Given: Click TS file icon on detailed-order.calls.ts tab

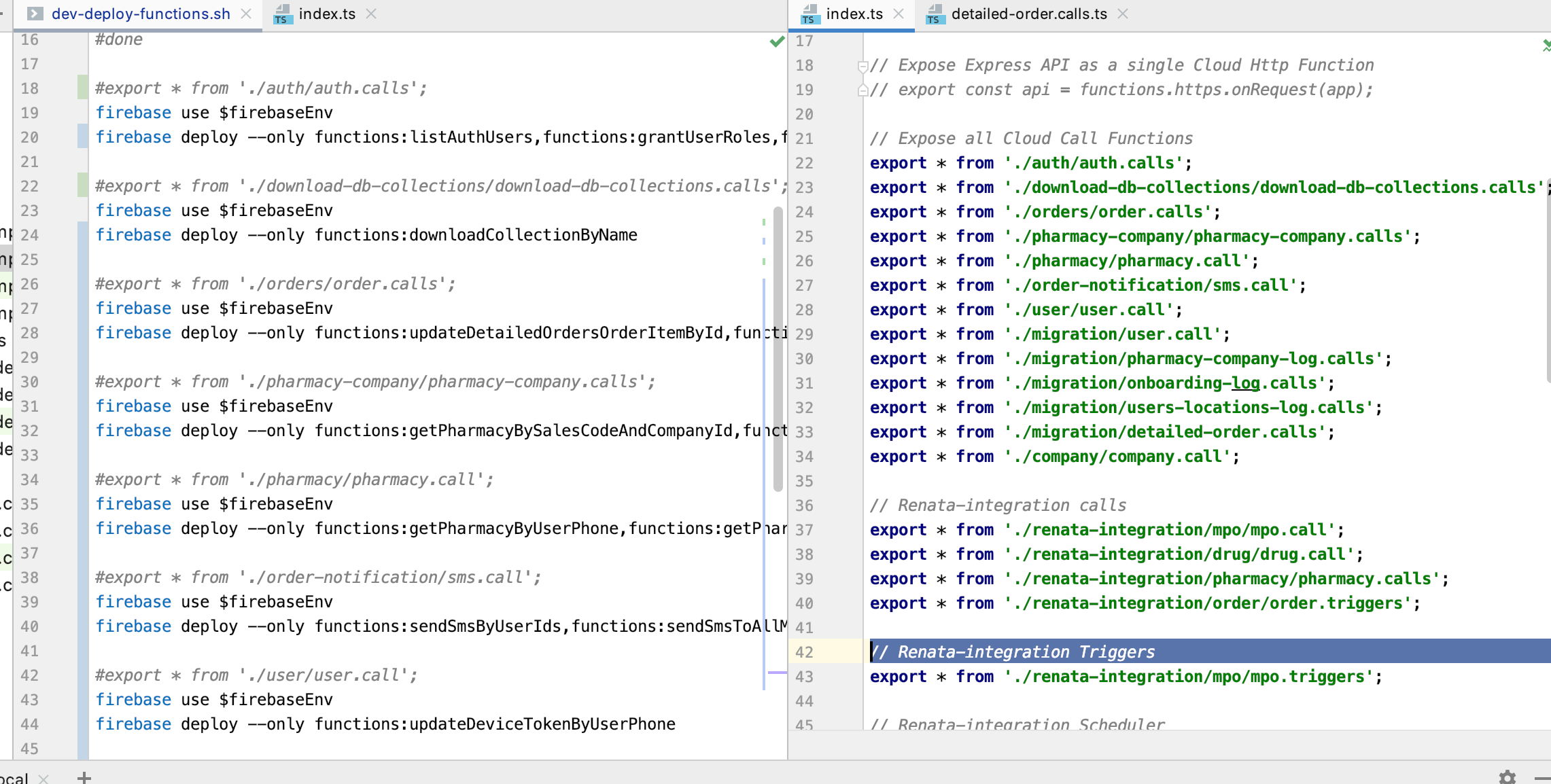Looking at the screenshot, I should [x=935, y=14].
